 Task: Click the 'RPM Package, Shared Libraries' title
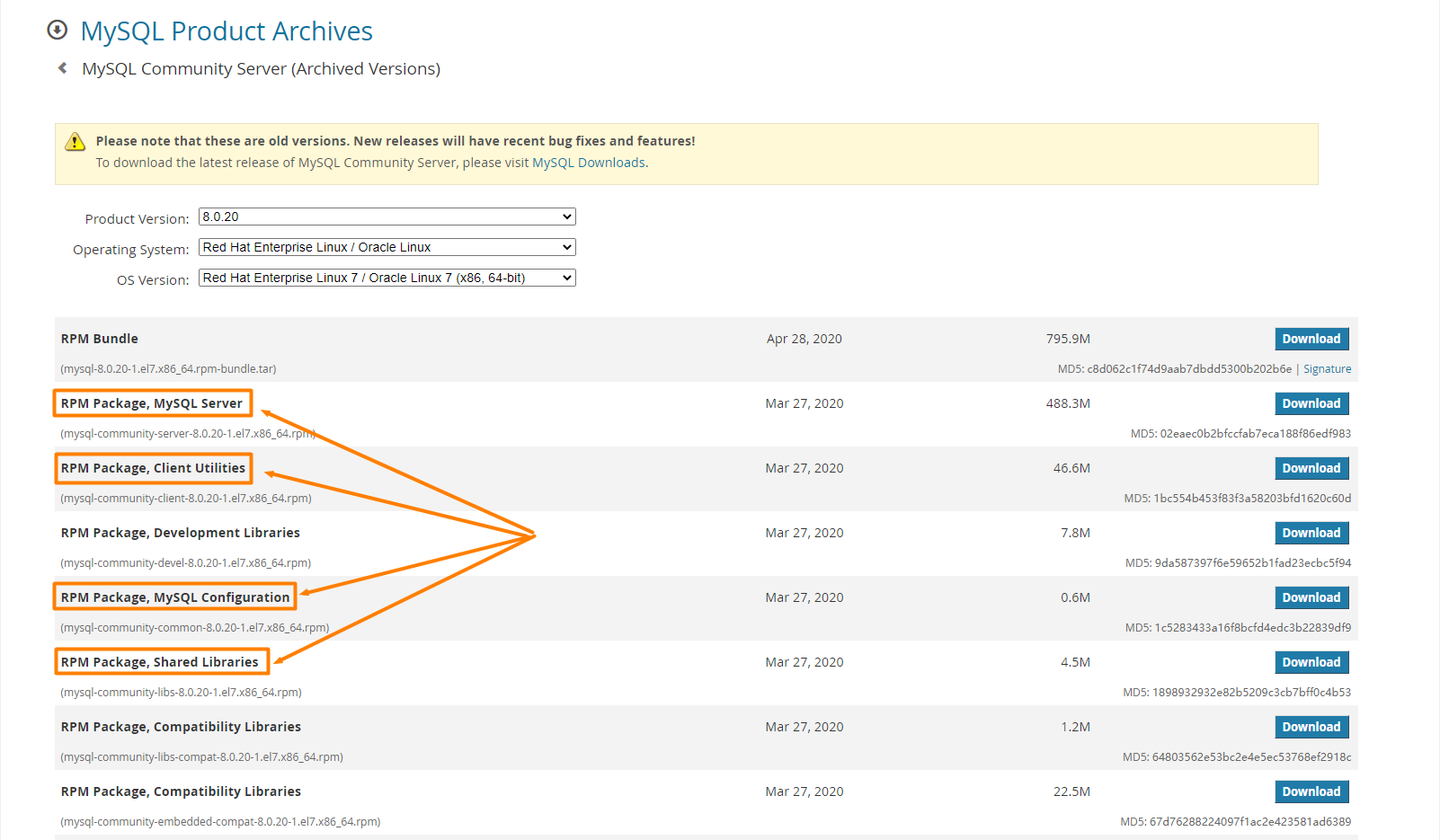tap(160, 662)
